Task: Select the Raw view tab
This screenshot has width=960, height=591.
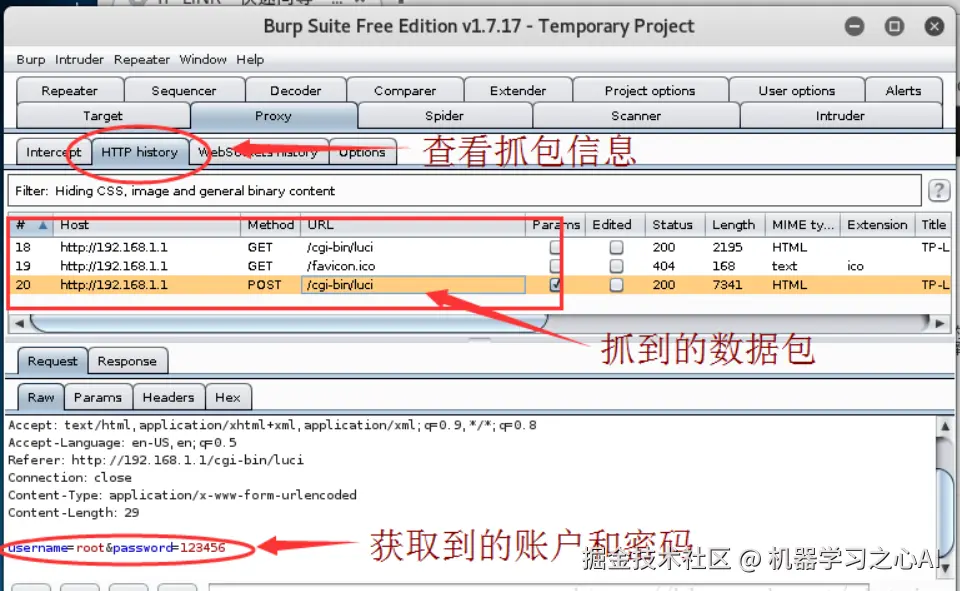Action: 41,397
